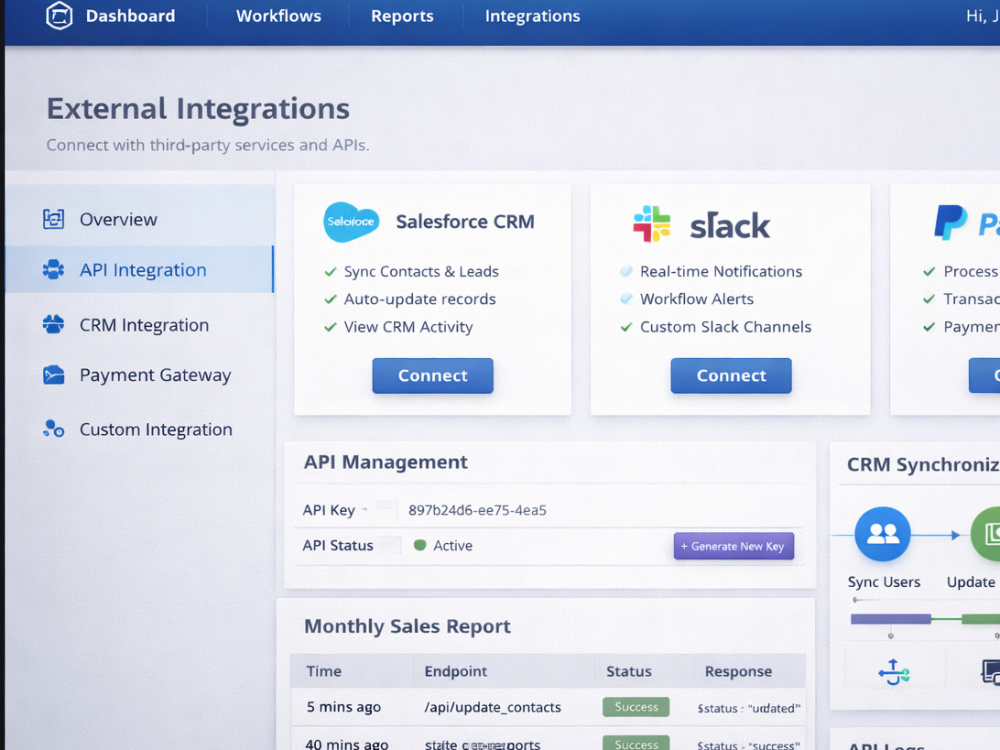Open CRM Integration in the sidebar
1000x750 pixels.
(144, 325)
